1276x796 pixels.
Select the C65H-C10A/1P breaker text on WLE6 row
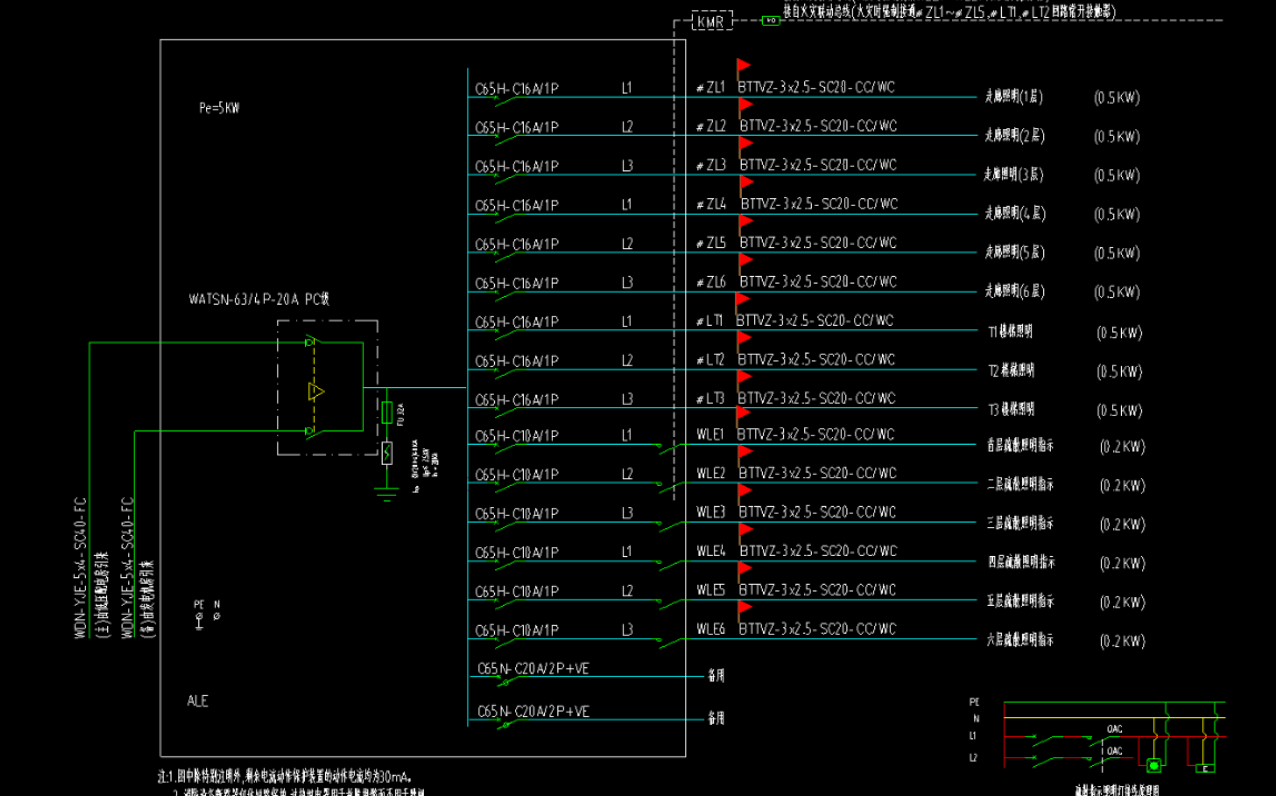pyautogui.click(x=517, y=631)
